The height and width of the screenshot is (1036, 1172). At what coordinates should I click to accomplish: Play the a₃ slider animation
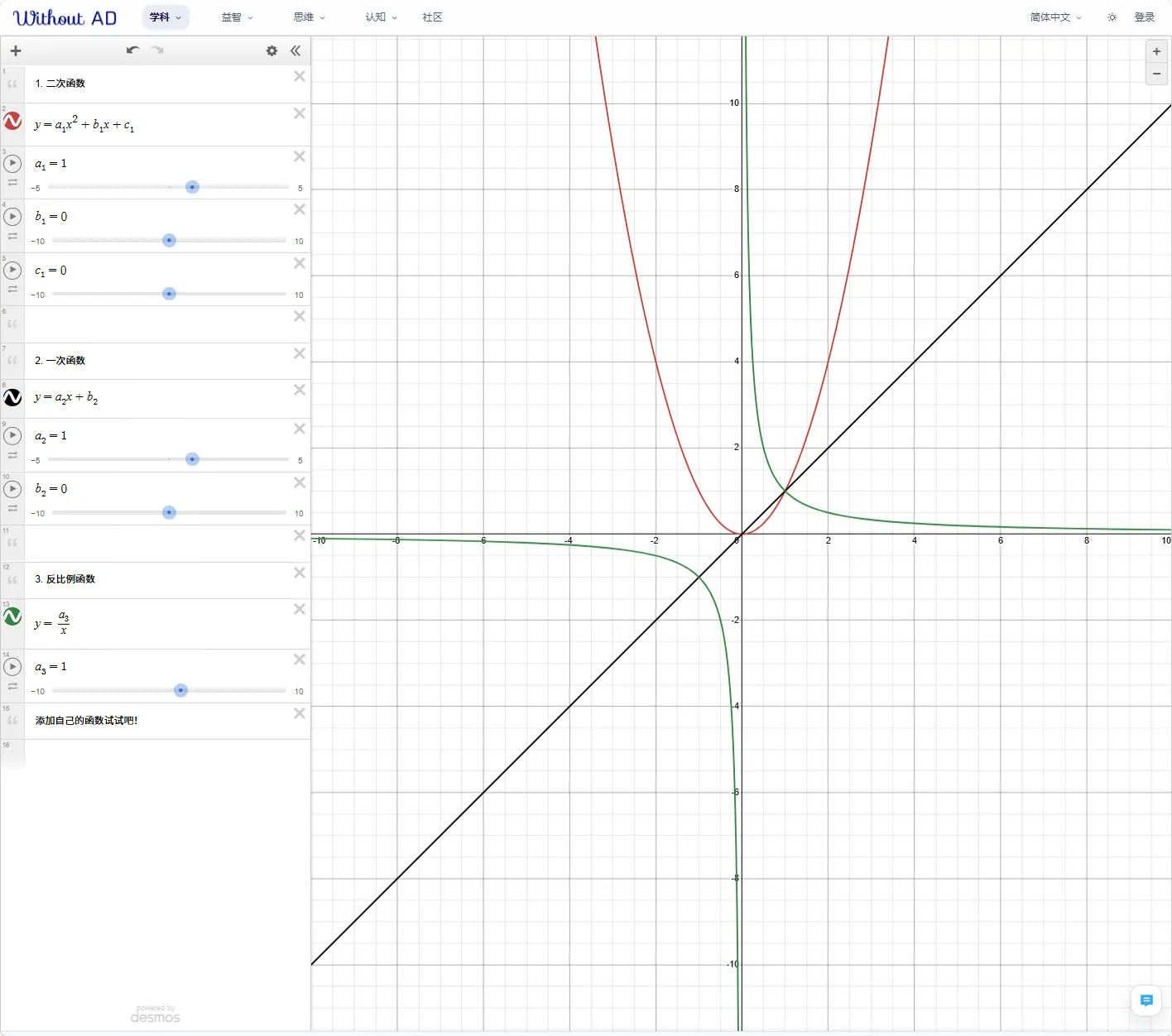[x=12, y=666]
